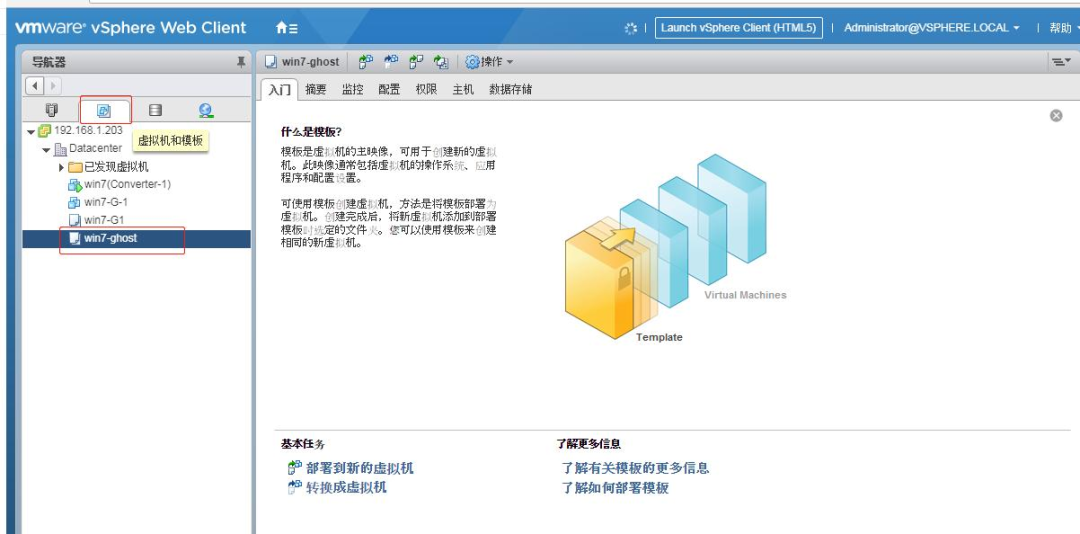1080x534 pixels.
Task: Click the win7(Converter-1) VM icon
Action: coord(74,185)
